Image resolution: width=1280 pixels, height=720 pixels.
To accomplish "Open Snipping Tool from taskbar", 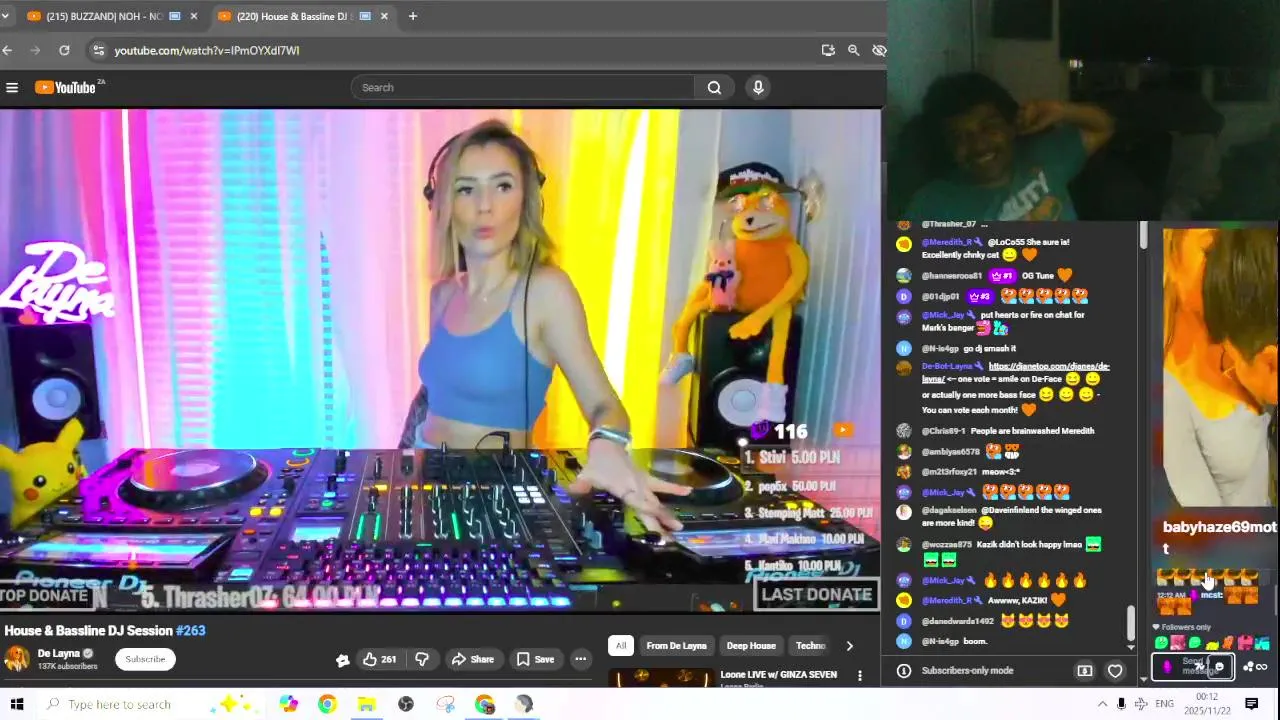I will (446, 704).
